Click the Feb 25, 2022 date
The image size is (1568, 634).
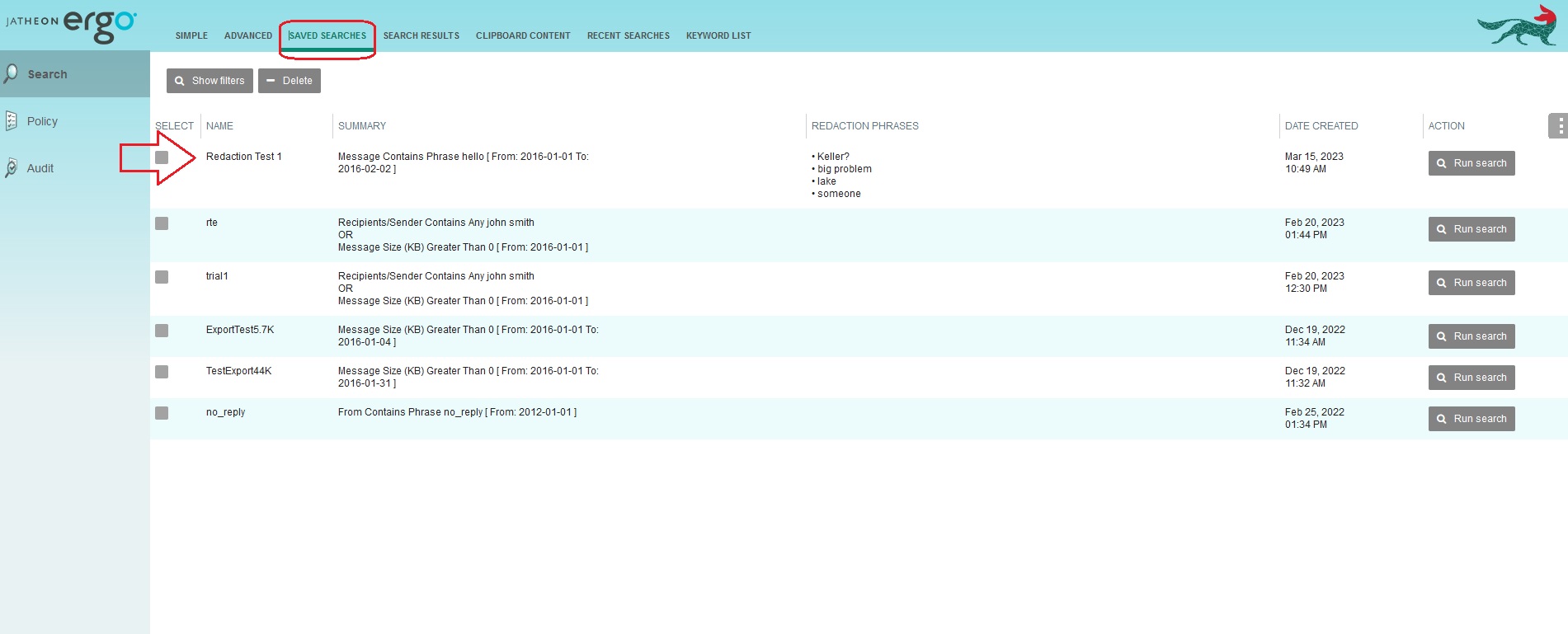coord(1315,412)
